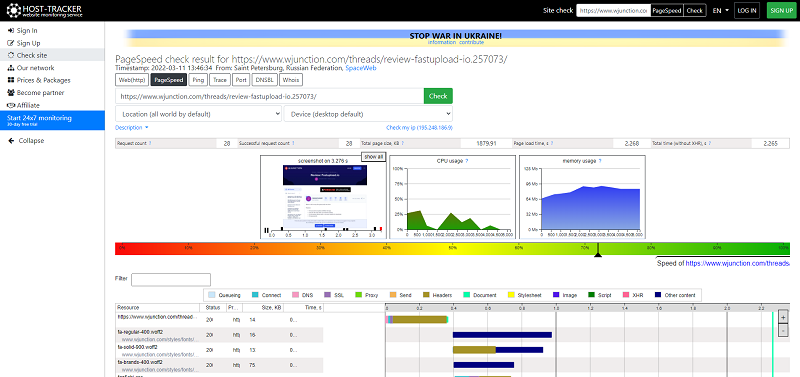
Task: Switch to the Whois tab
Action: (x=290, y=80)
